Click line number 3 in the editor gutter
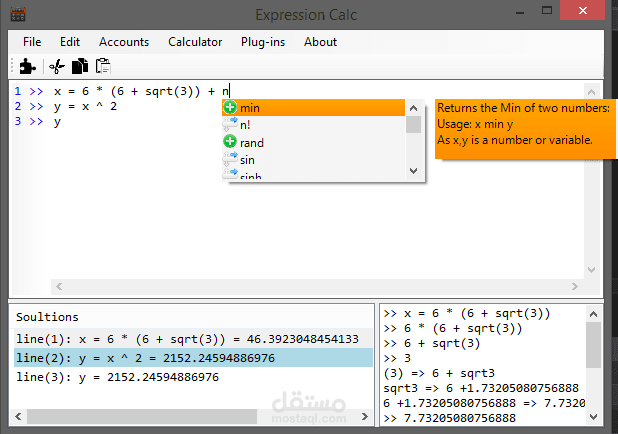 18,121
